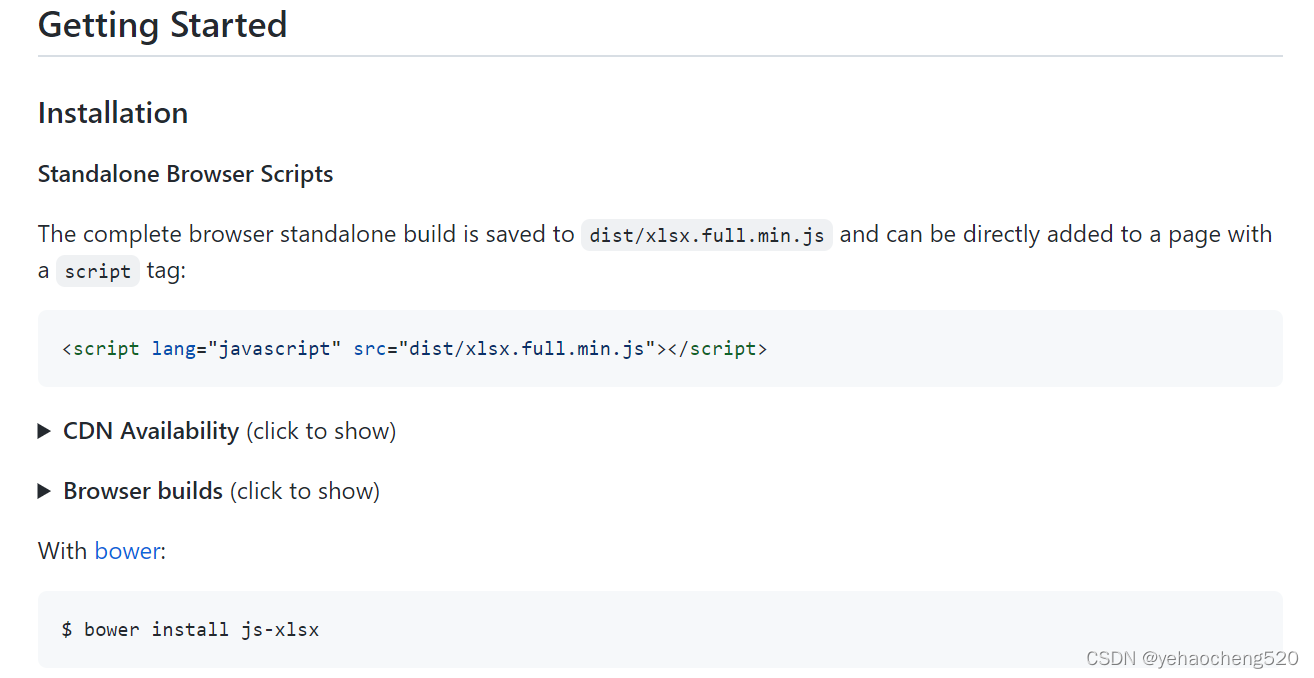Image resolution: width=1314 pixels, height=678 pixels.
Task: Expand the Browser builds disclosure triangle
Action: pyautogui.click(x=44, y=491)
